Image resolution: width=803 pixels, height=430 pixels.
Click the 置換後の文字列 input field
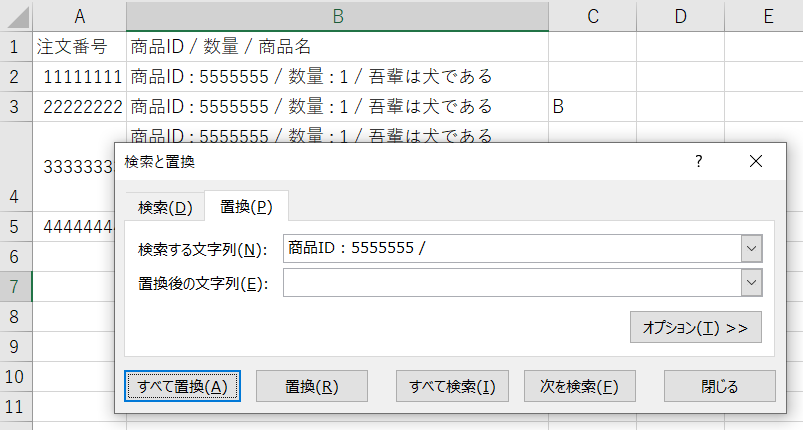tap(511, 284)
